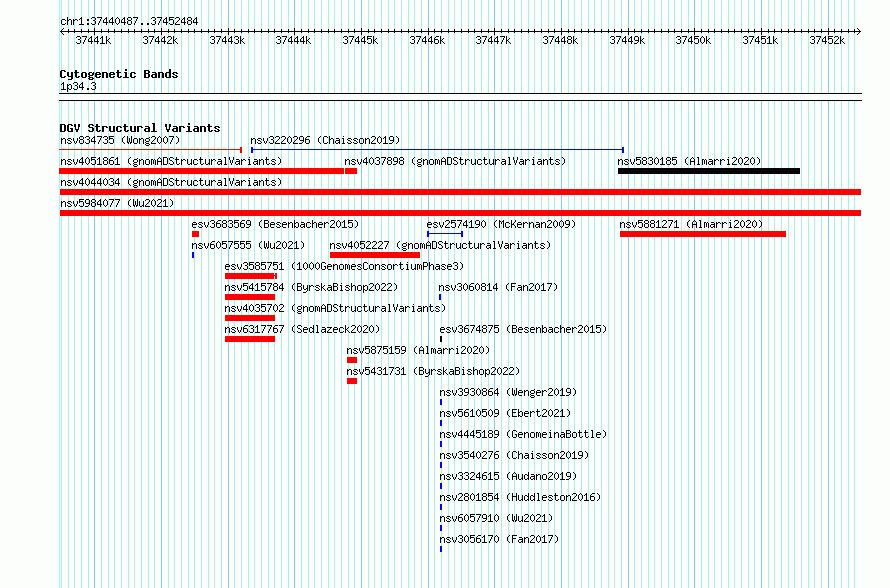
Task: Select the red bar under nsv5415784
Action: 250,297
